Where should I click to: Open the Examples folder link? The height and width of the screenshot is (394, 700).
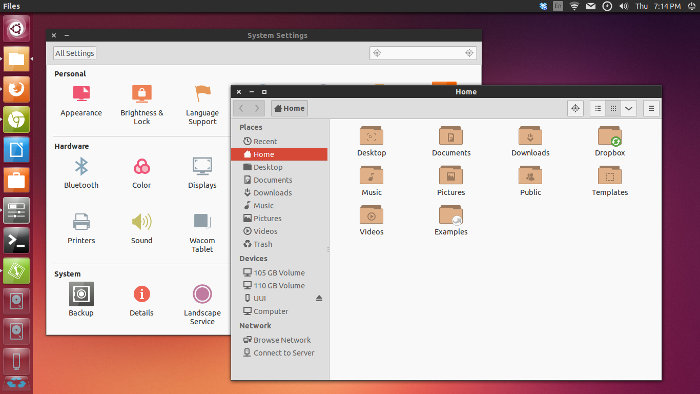451,220
